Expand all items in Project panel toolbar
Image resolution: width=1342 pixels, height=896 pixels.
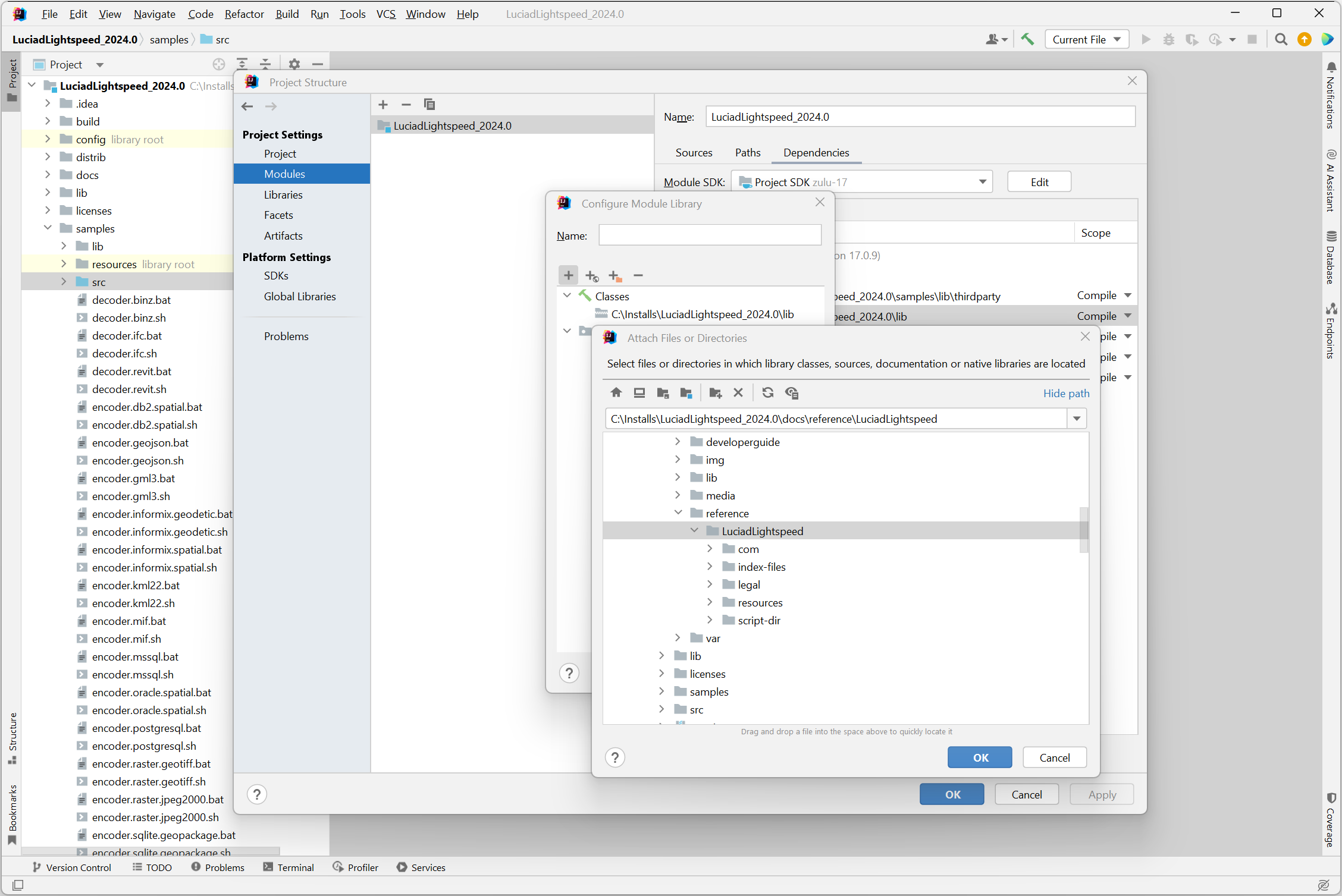pyautogui.click(x=242, y=64)
